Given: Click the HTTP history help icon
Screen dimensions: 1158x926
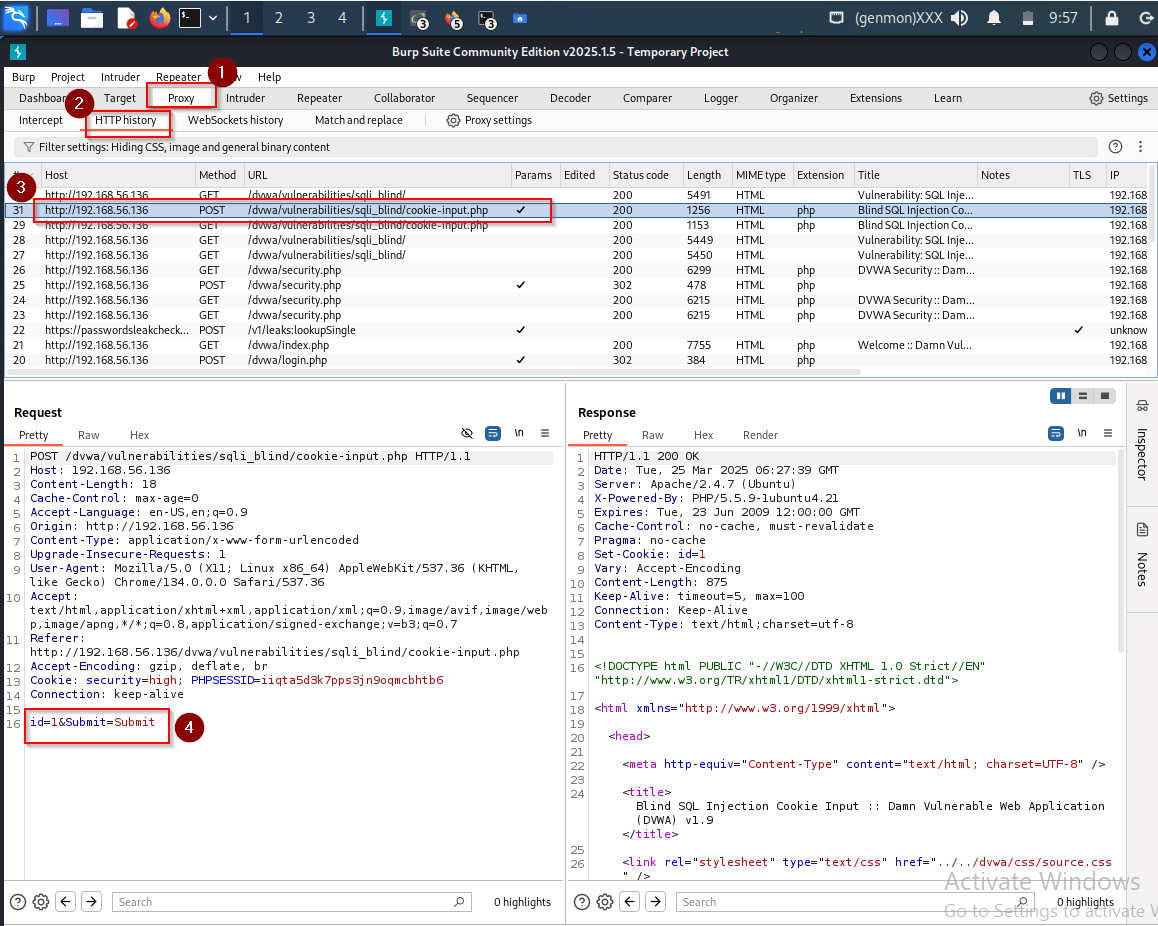Looking at the screenshot, I should pyautogui.click(x=1115, y=147).
